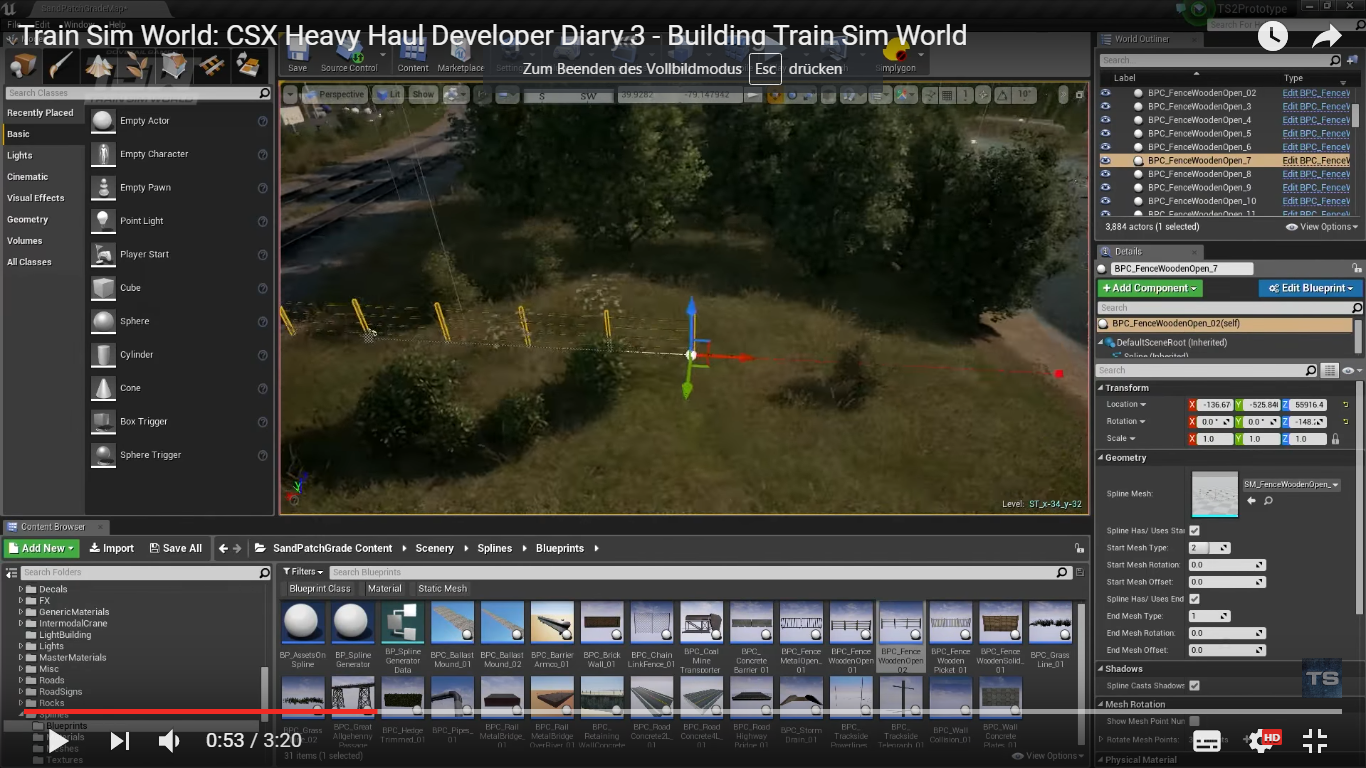This screenshot has height=768, width=1366.
Task: Expand the Filters dropdown in Content Browser
Action: pyautogui.click(x=303, y=572)
